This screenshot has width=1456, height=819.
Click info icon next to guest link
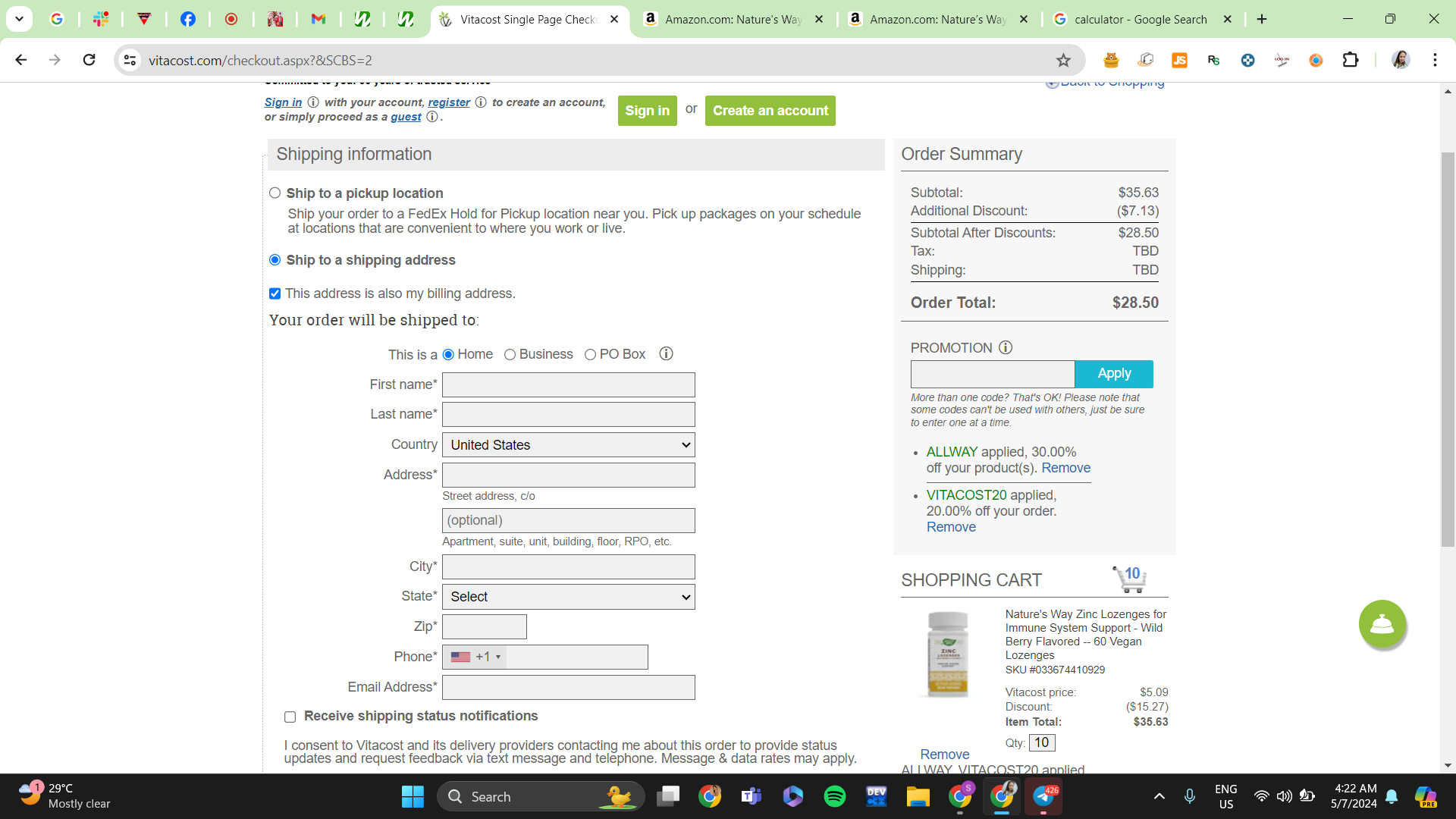(x=432, y=117)
